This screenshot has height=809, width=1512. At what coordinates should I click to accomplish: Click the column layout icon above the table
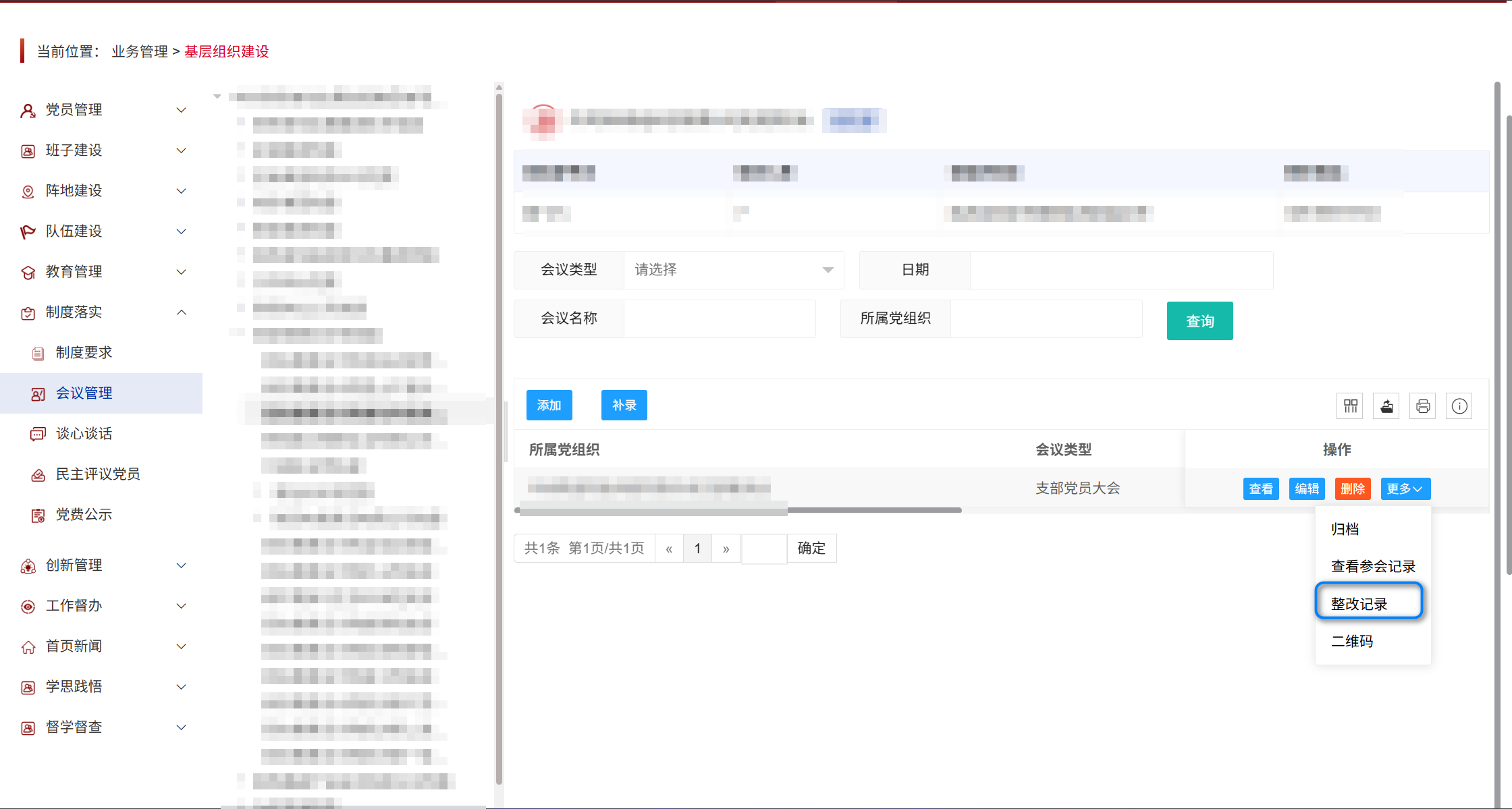coord(1350,406)
